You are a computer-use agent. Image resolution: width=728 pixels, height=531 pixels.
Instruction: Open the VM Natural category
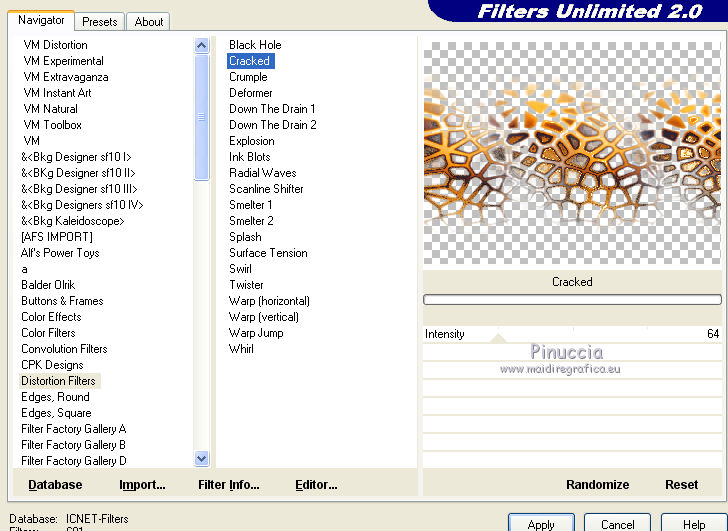click(x=51, y=109)
